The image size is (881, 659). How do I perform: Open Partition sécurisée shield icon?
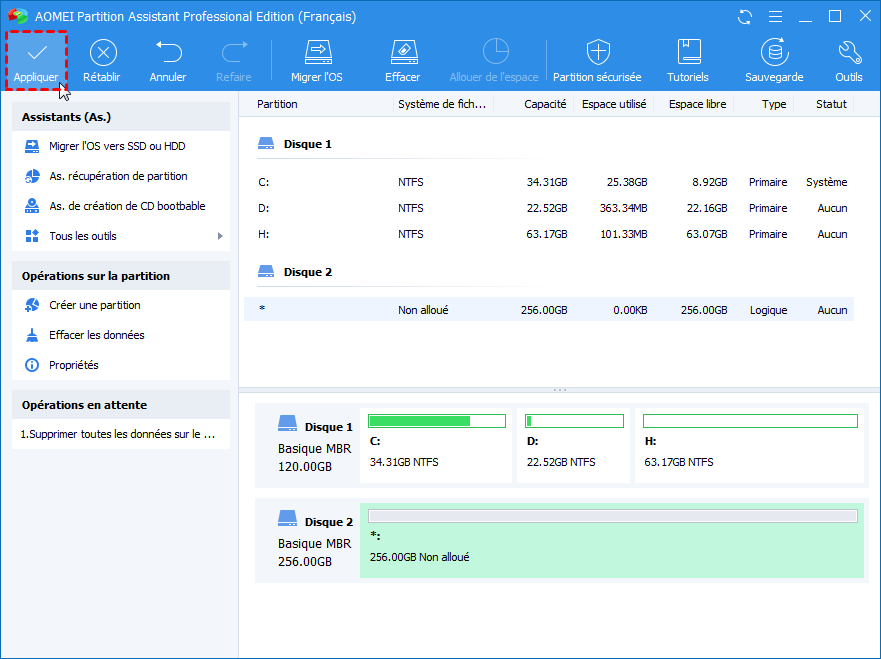(x=597, y=52)
